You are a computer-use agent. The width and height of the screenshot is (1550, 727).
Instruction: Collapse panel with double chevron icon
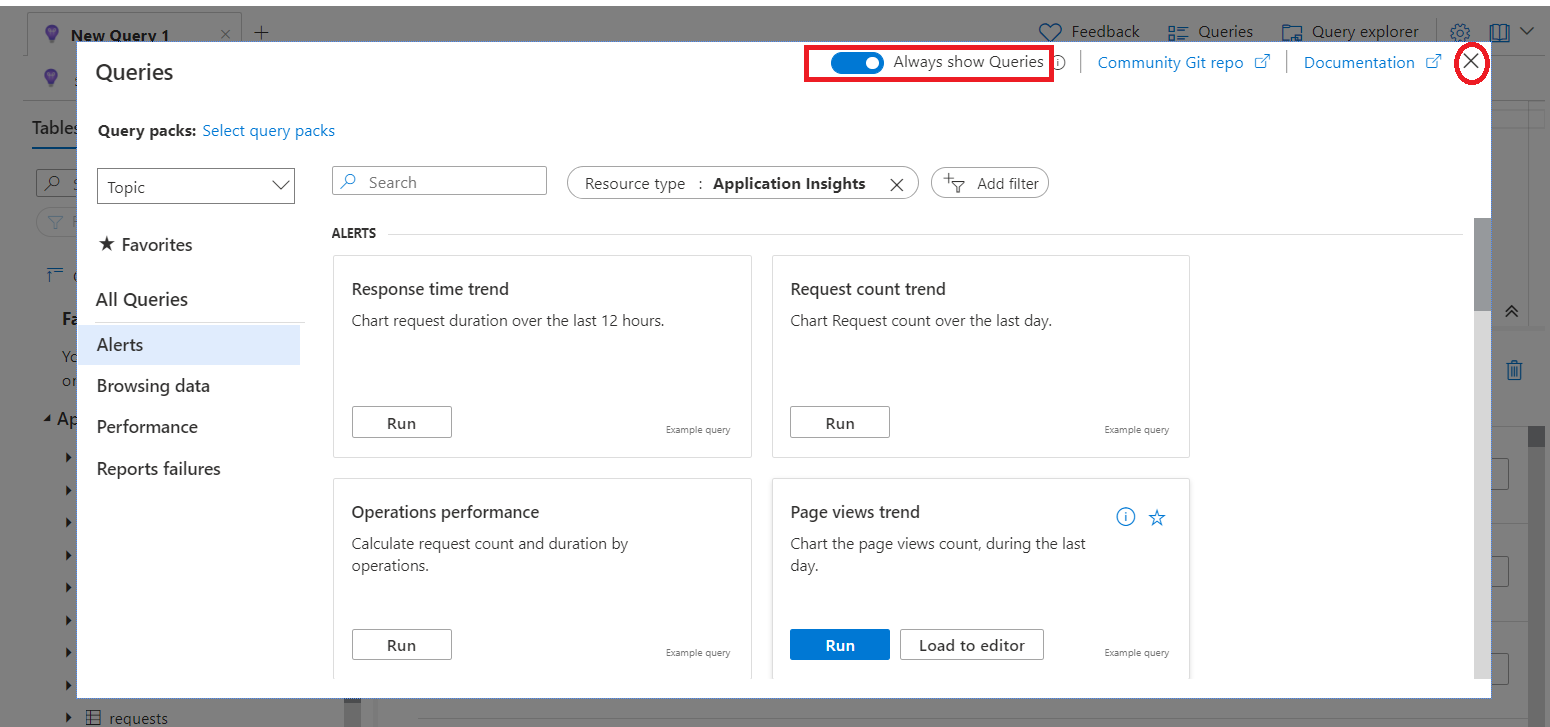tap(1512, 312)
